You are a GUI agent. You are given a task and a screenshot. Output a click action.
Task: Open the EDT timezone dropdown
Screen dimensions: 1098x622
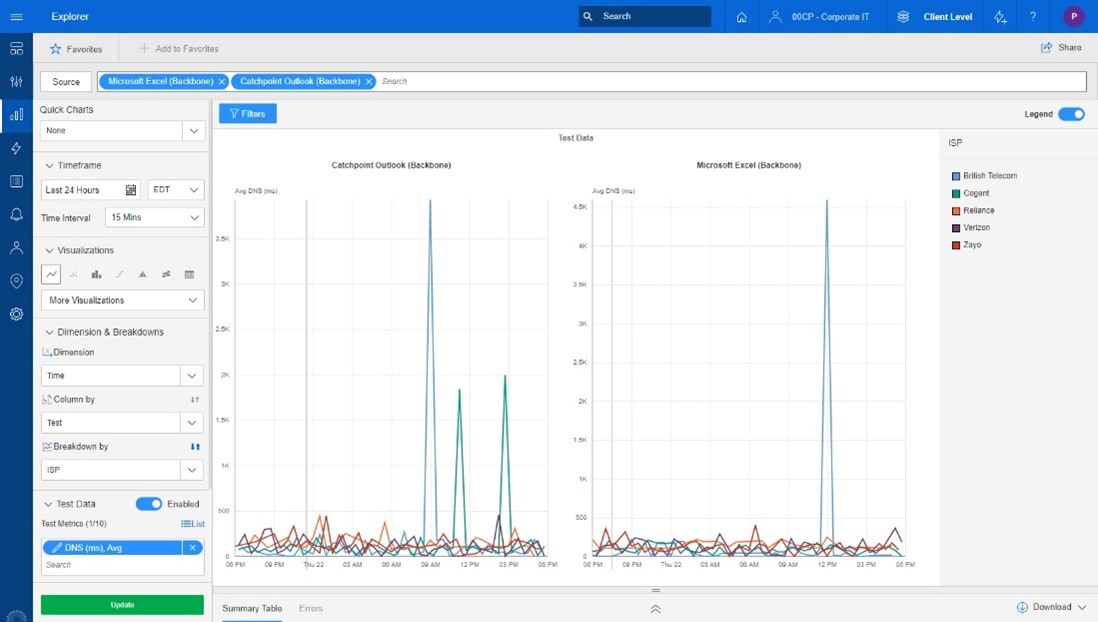point(176,190)
